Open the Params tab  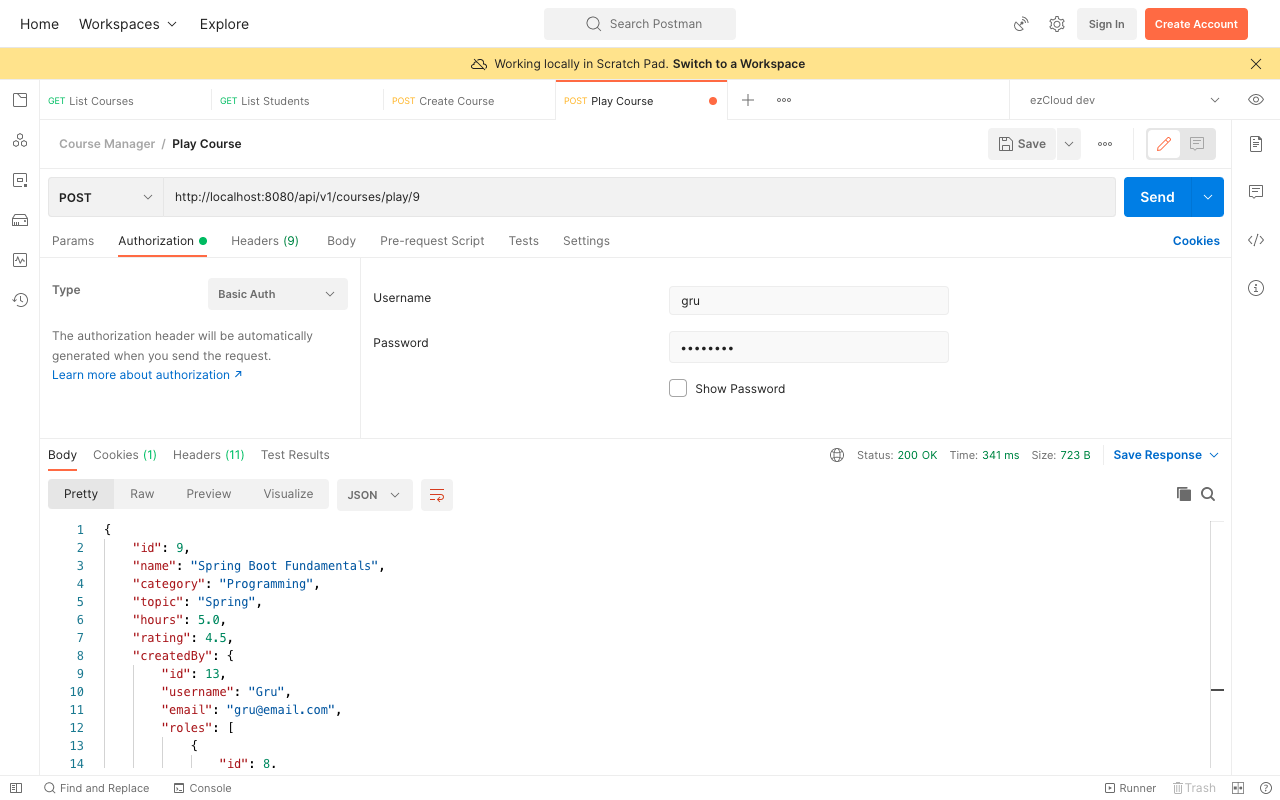73,241
